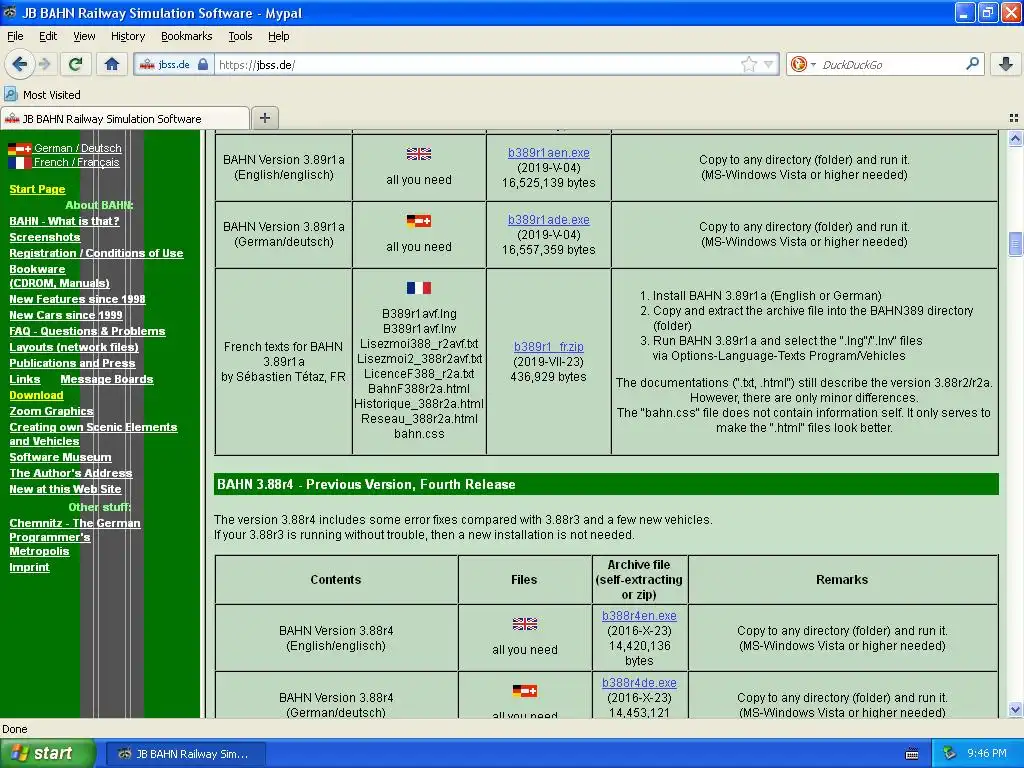Click the page scrollbar up arrow
The width and height of the screenshot is (1024, 768).
point(1015,138)
